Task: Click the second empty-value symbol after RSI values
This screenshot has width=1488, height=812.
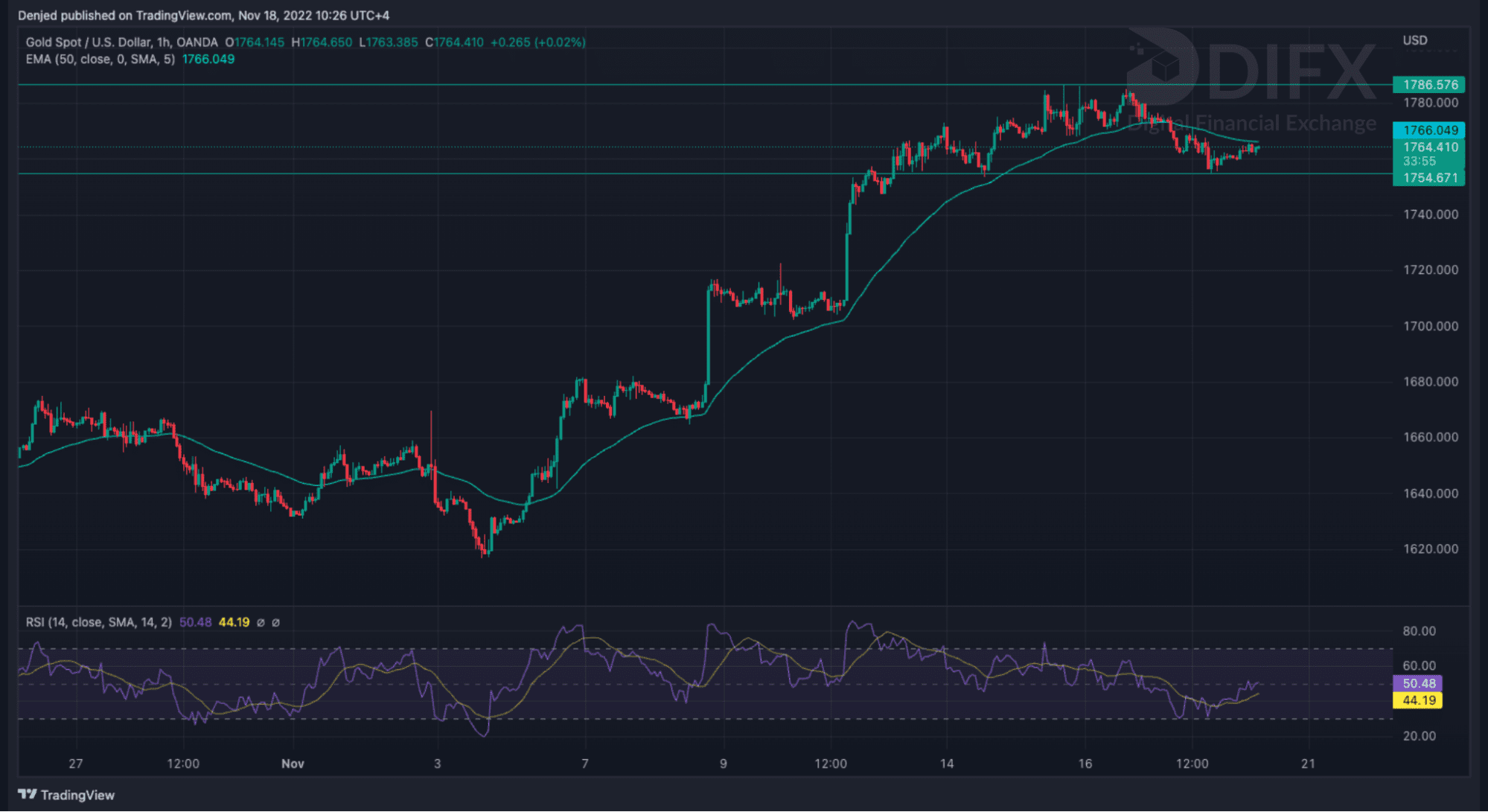Action: (x=275, y=622)
